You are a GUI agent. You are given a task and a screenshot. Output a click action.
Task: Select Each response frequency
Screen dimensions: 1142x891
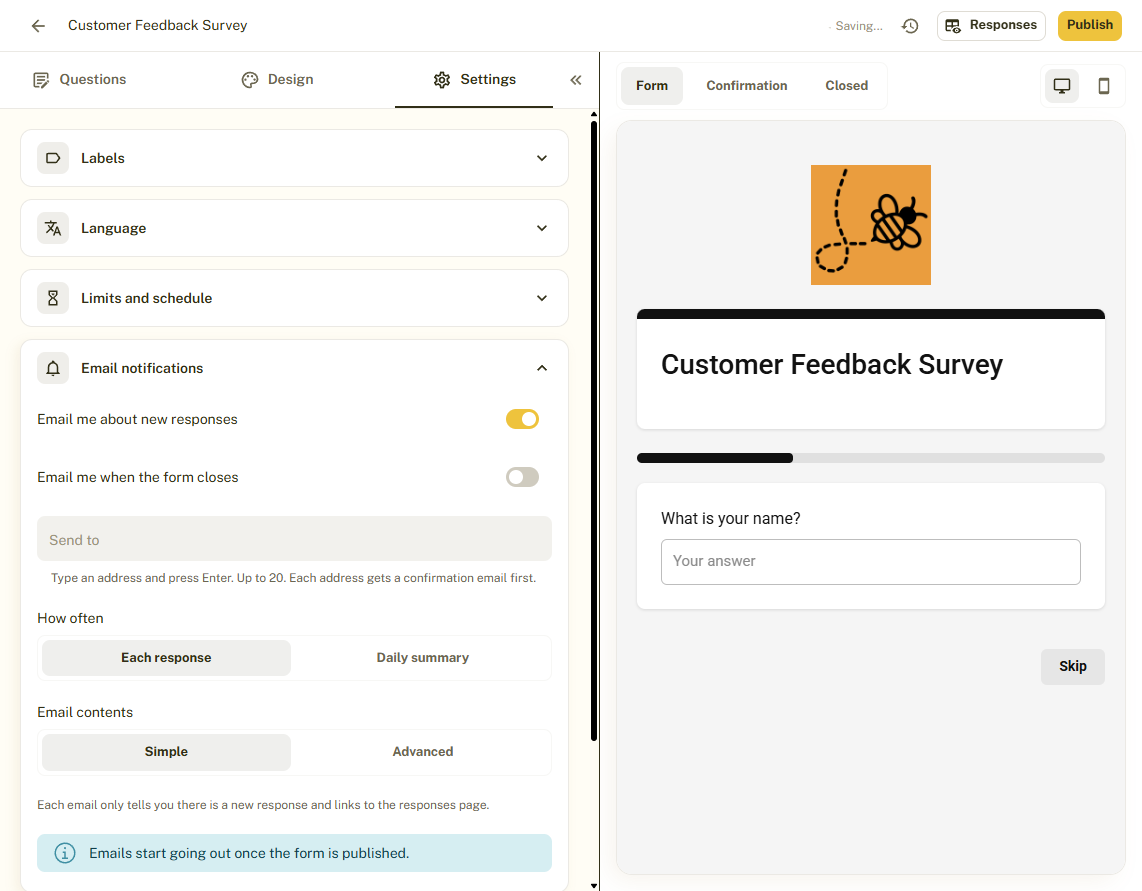coord(166,658)
